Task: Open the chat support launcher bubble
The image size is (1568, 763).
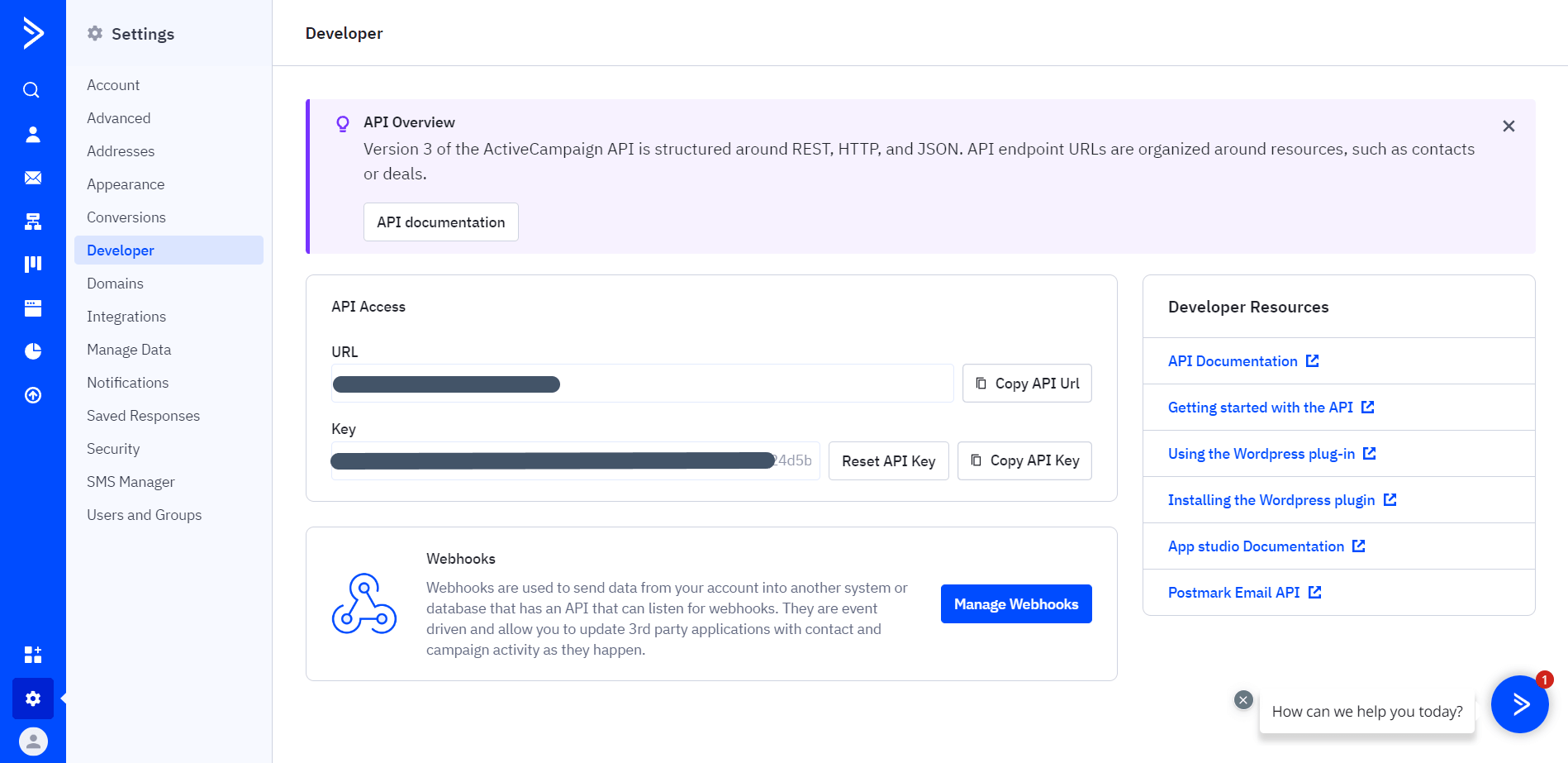Action: 1519,703
